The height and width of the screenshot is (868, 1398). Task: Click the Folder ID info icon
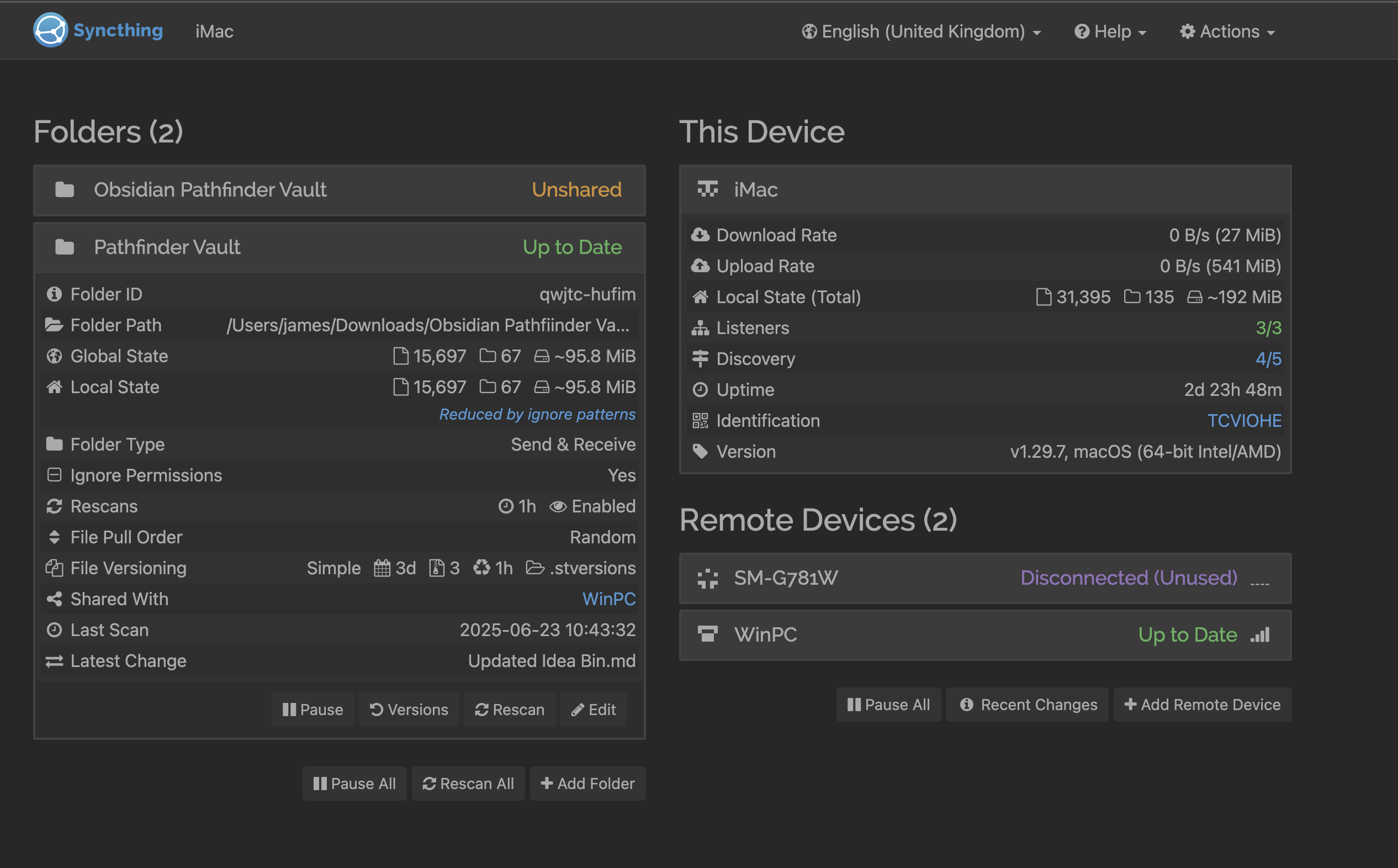(54, 294)
